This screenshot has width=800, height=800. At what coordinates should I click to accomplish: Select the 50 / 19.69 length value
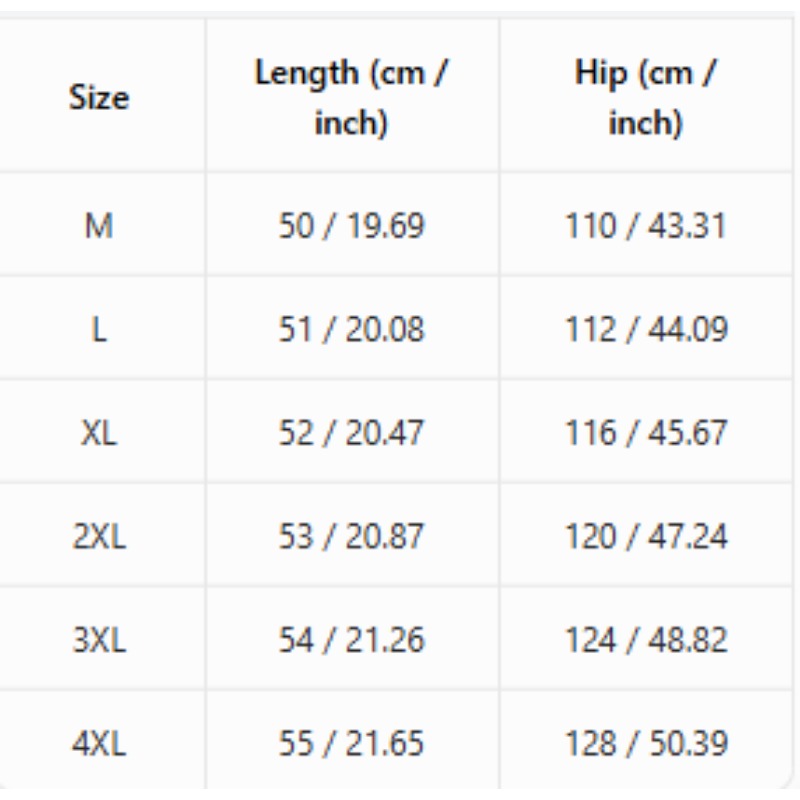click(x=352, y=225)
